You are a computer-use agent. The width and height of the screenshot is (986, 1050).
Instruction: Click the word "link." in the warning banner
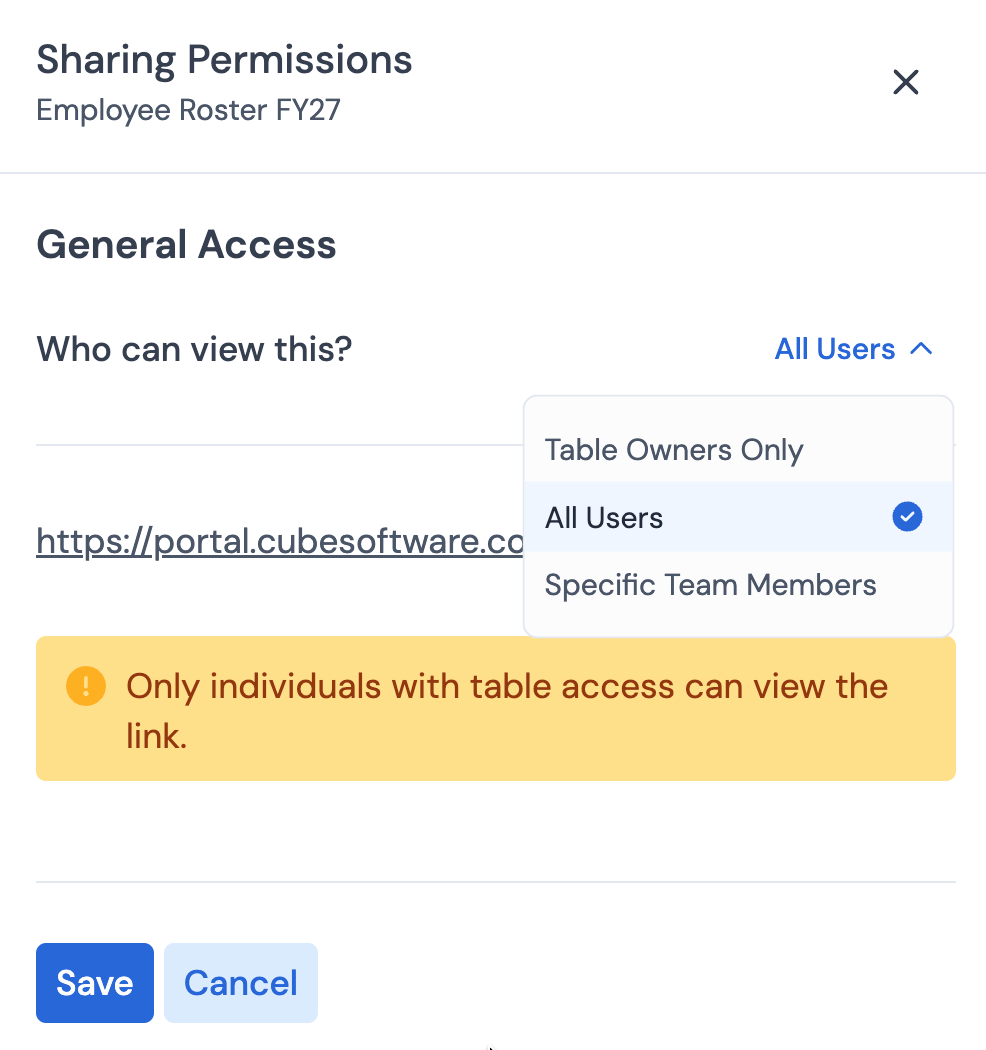click(x=156, y=737)
